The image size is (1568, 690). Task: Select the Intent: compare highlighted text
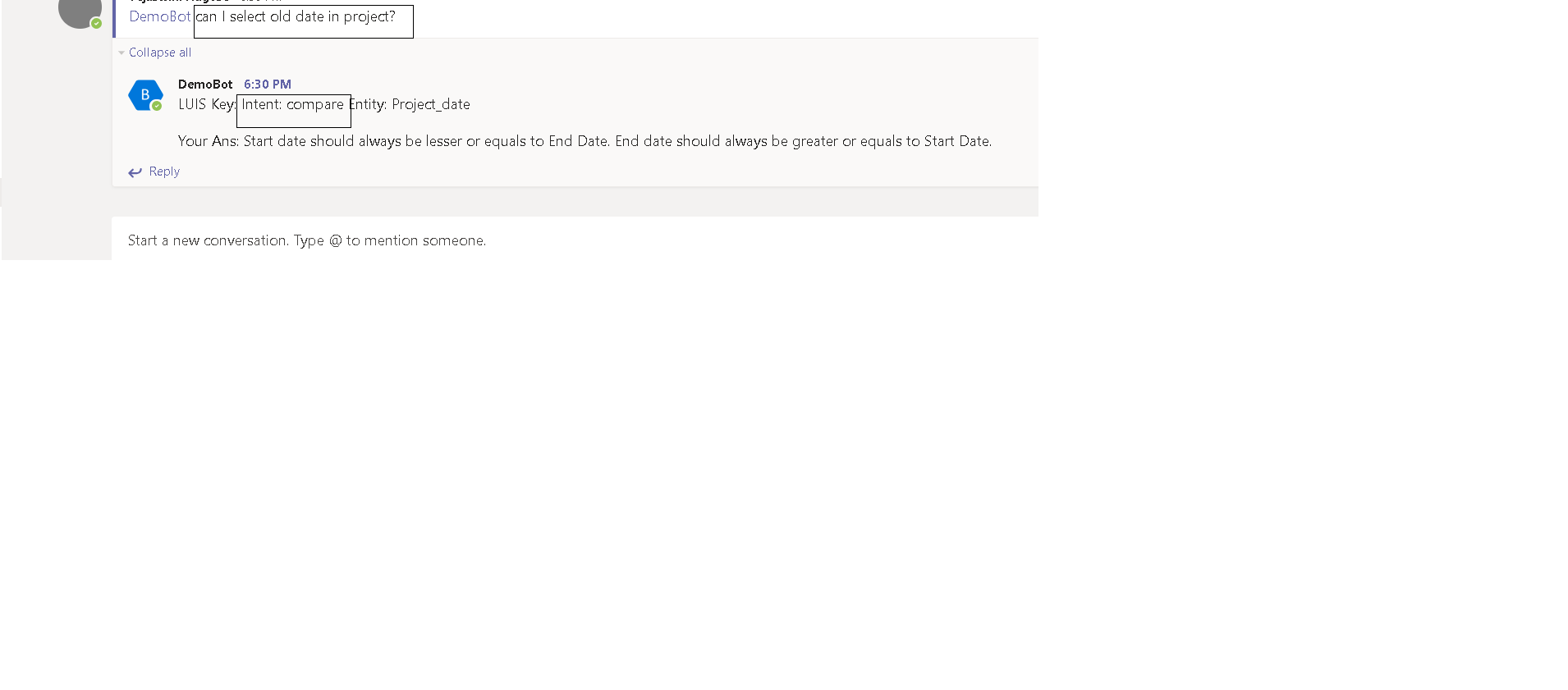(293, 104)
